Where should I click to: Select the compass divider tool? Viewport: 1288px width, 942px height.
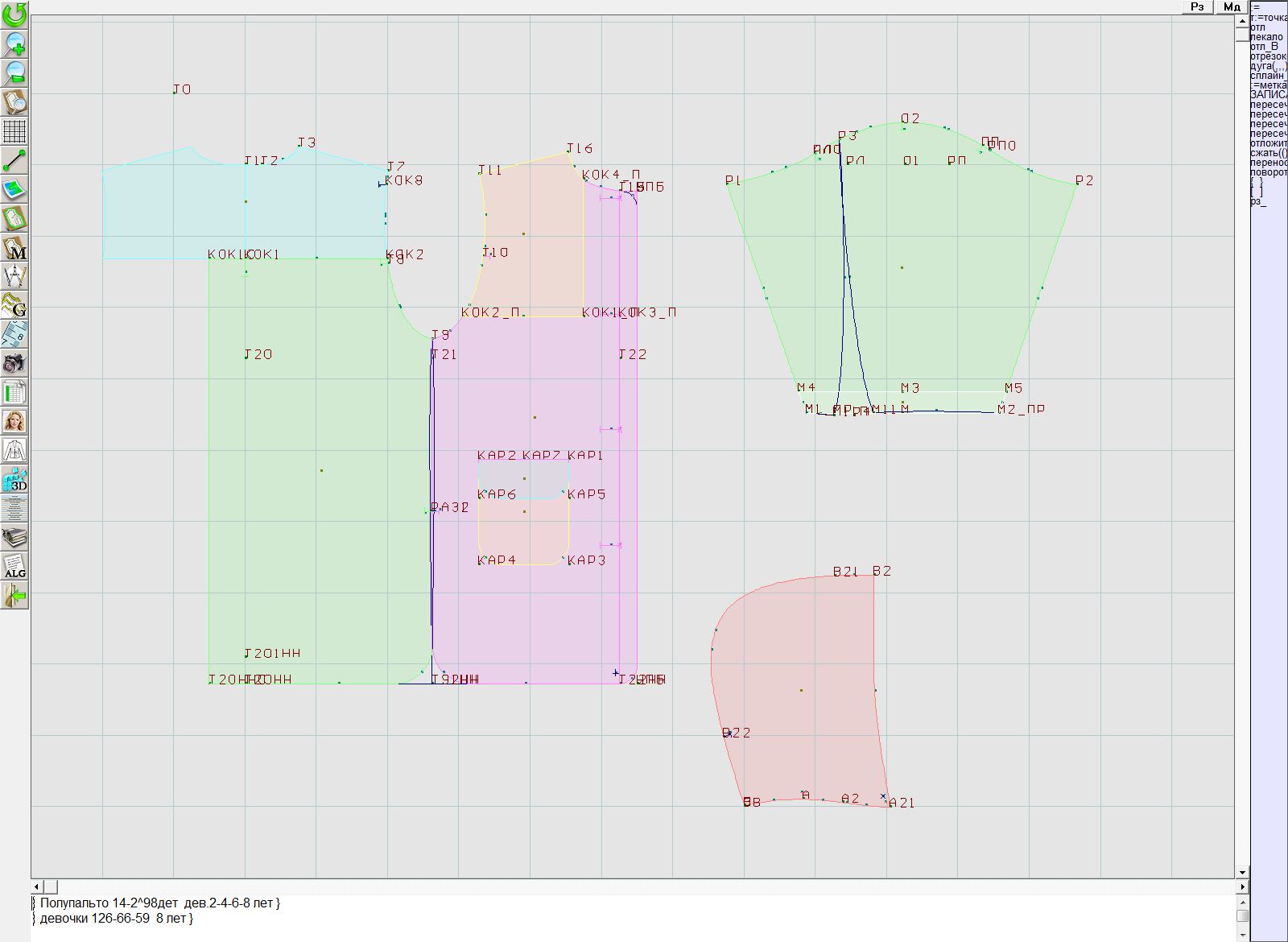[14, 277]
